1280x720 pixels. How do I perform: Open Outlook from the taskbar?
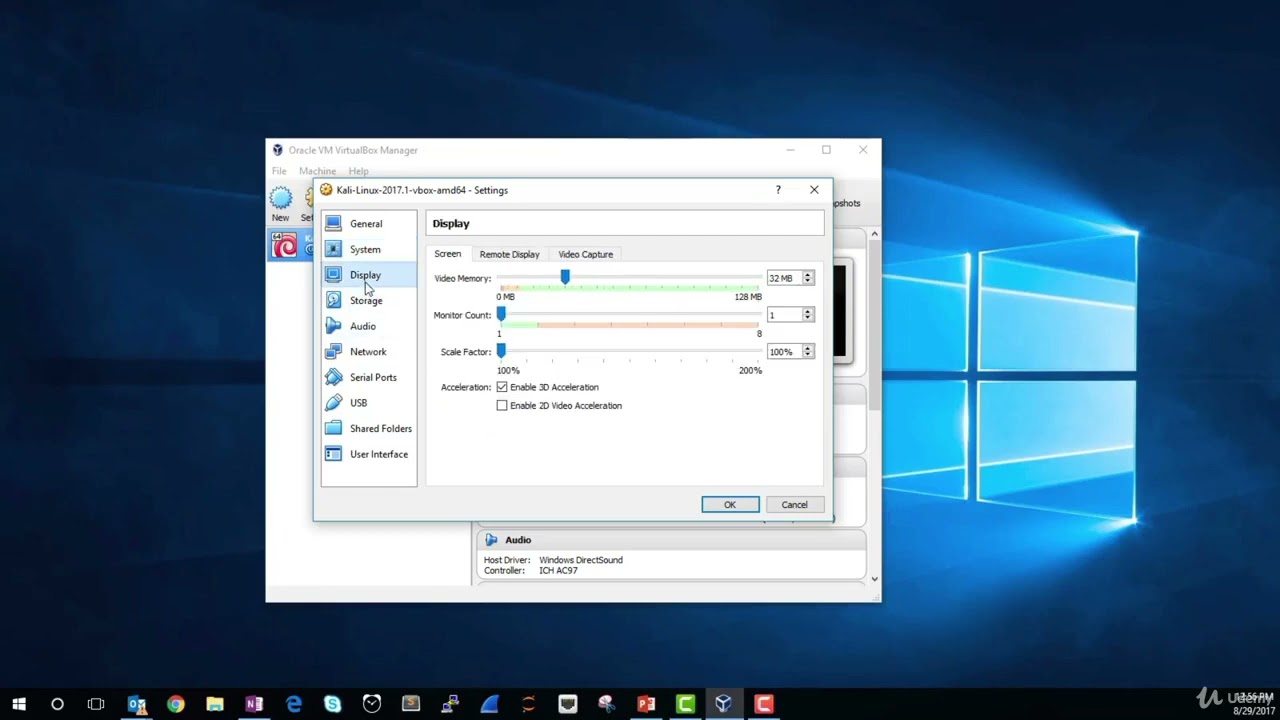[x=137, y=704]
